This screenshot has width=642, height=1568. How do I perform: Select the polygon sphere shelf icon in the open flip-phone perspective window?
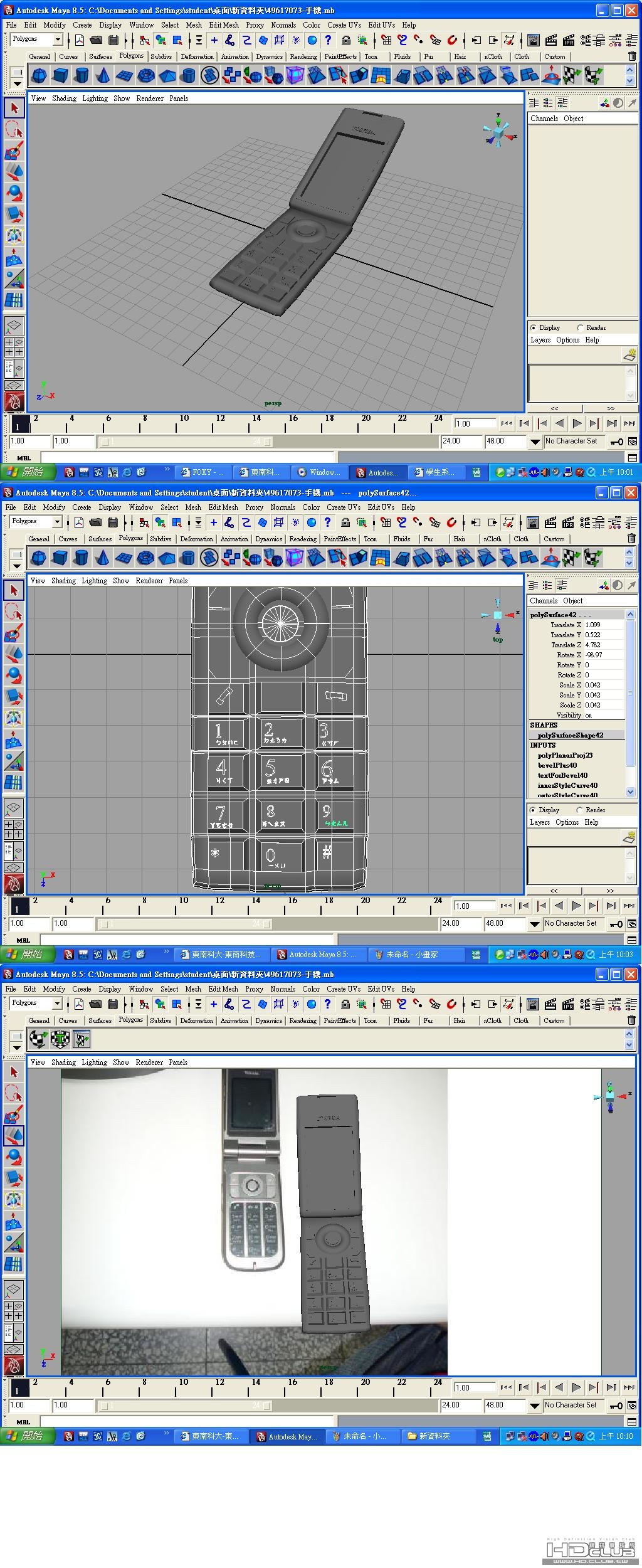pyautogui.click(x=39, y=76)
